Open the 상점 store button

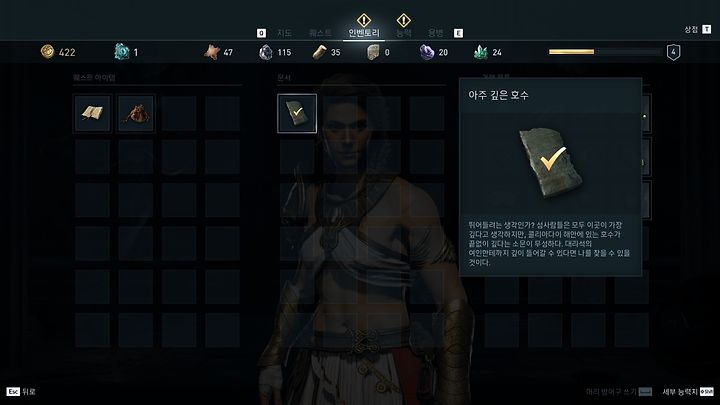click(x=698, y=29)
